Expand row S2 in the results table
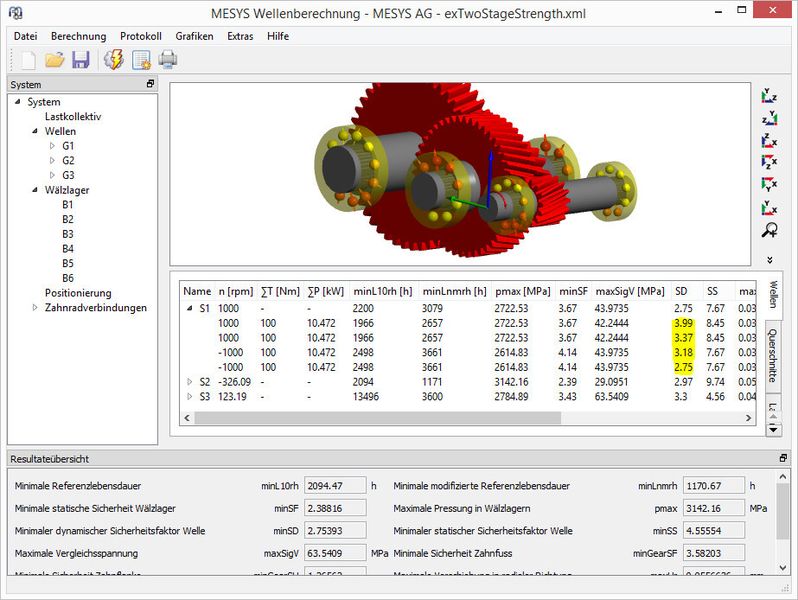Image resolution: width=798 pixels, height=600 pixels. [x=190, y=382]
